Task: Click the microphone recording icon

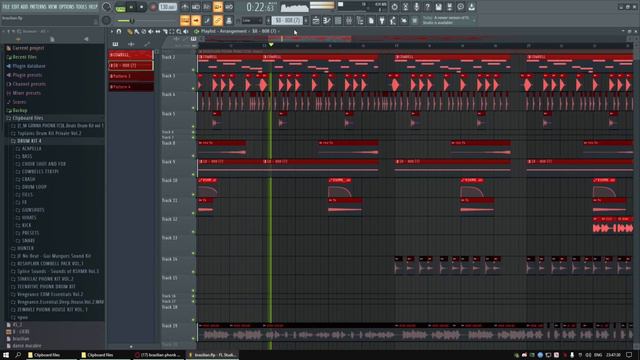Action: [416, 7]
